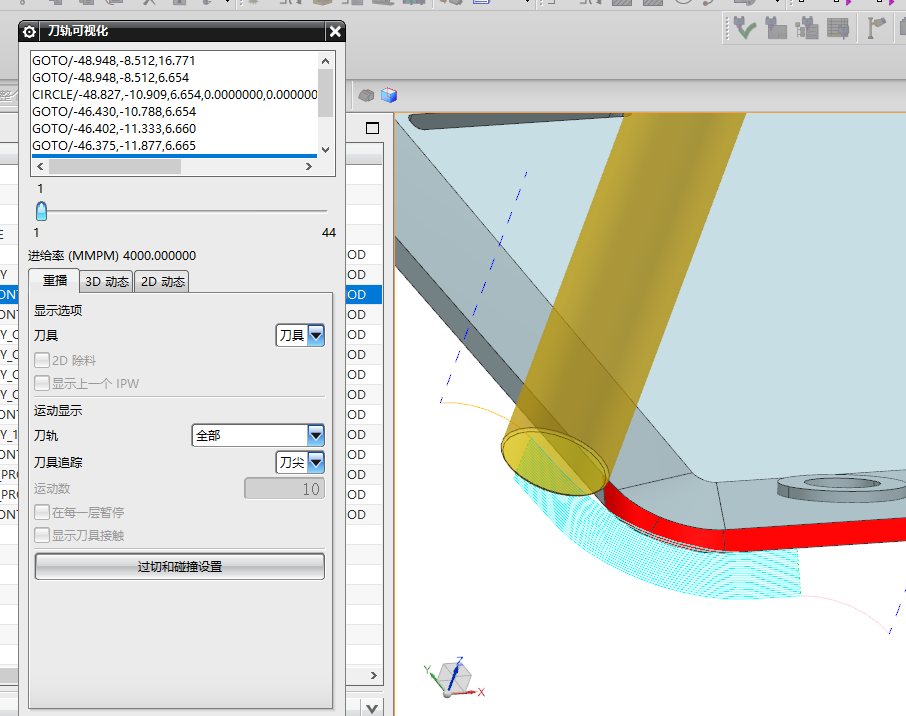Image resolution: width=906 pixels, height=716 pixels.
Task: Click the down chevron below the navigator
Action: (x=372, y=708)
